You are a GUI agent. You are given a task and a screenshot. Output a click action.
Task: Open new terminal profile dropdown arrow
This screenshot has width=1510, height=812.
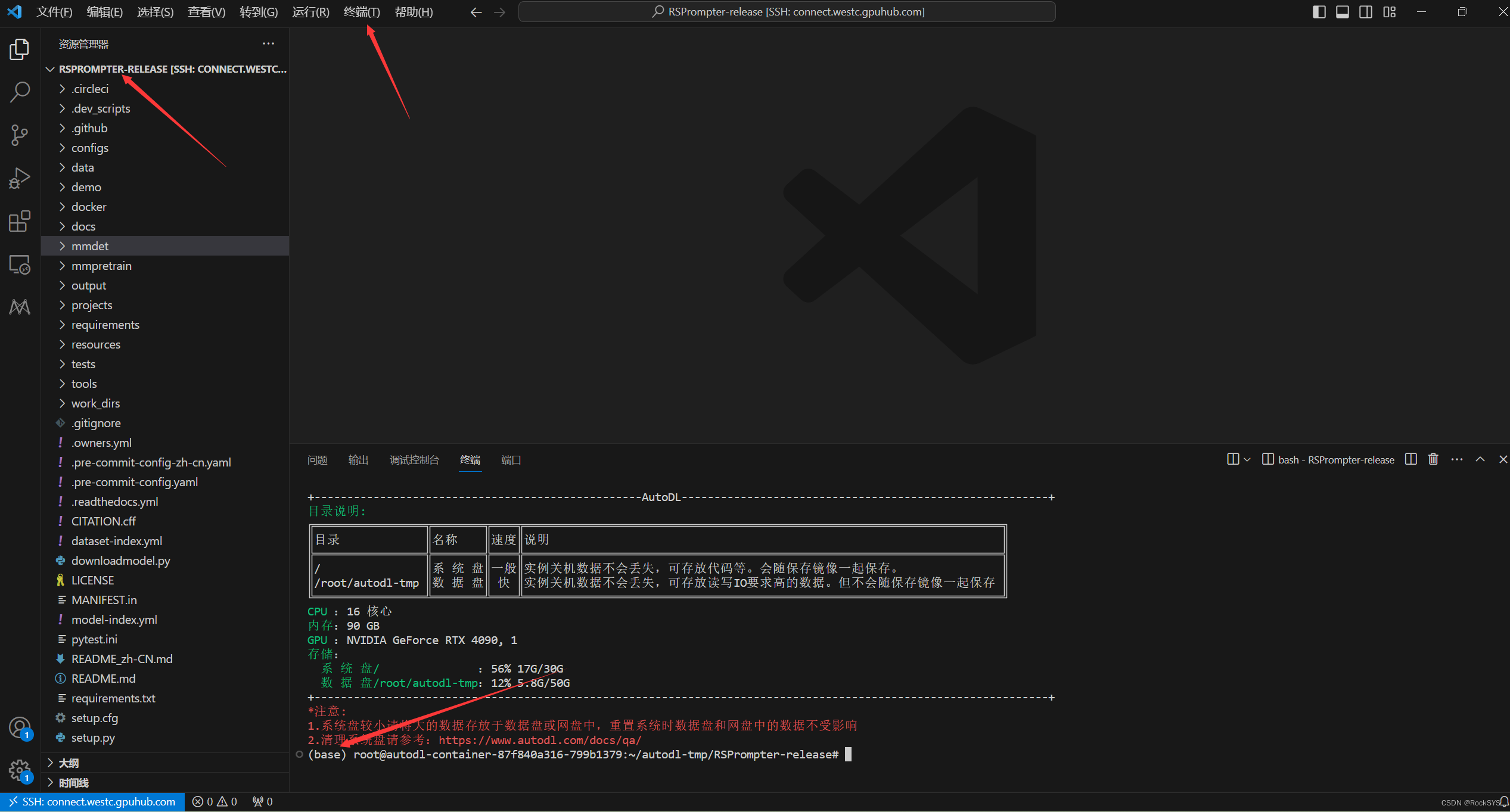[x=1247, y=459]
